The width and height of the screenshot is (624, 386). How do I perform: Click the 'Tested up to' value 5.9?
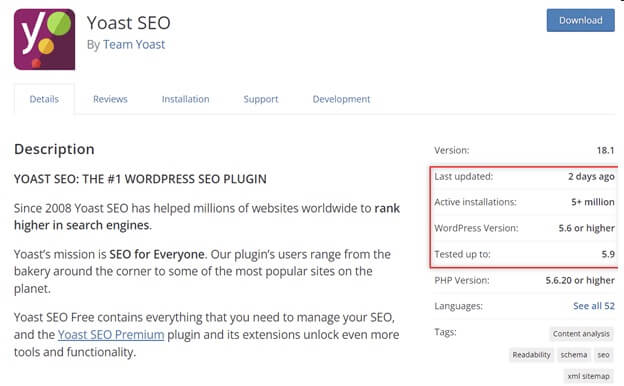[x=608, y=254]
